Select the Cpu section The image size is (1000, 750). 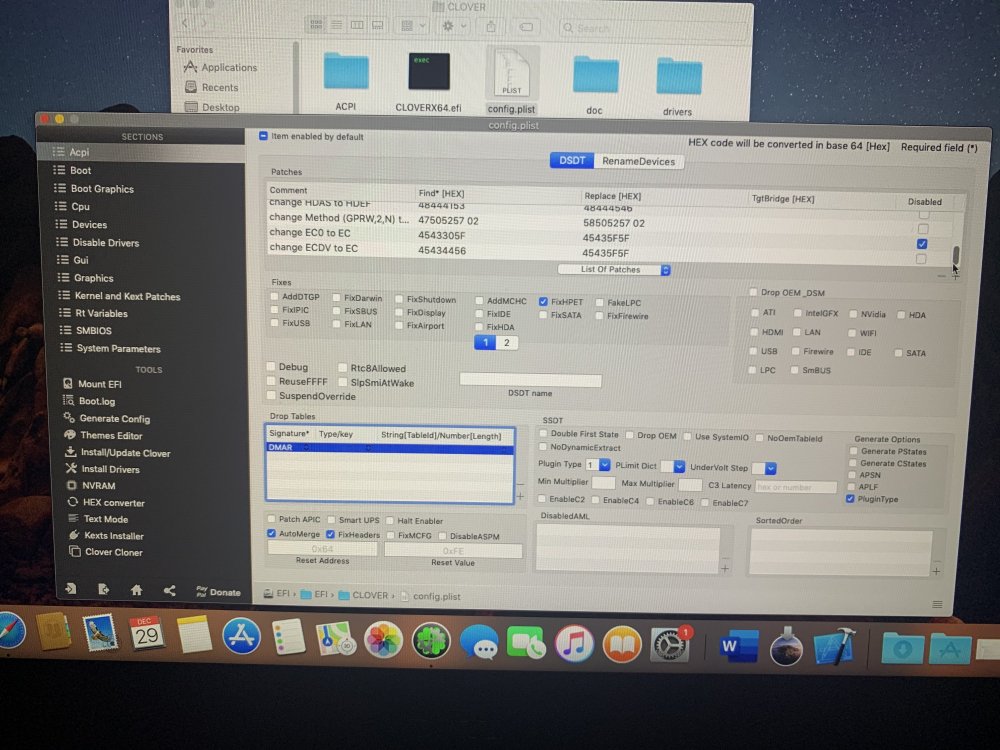click(80, 207)
